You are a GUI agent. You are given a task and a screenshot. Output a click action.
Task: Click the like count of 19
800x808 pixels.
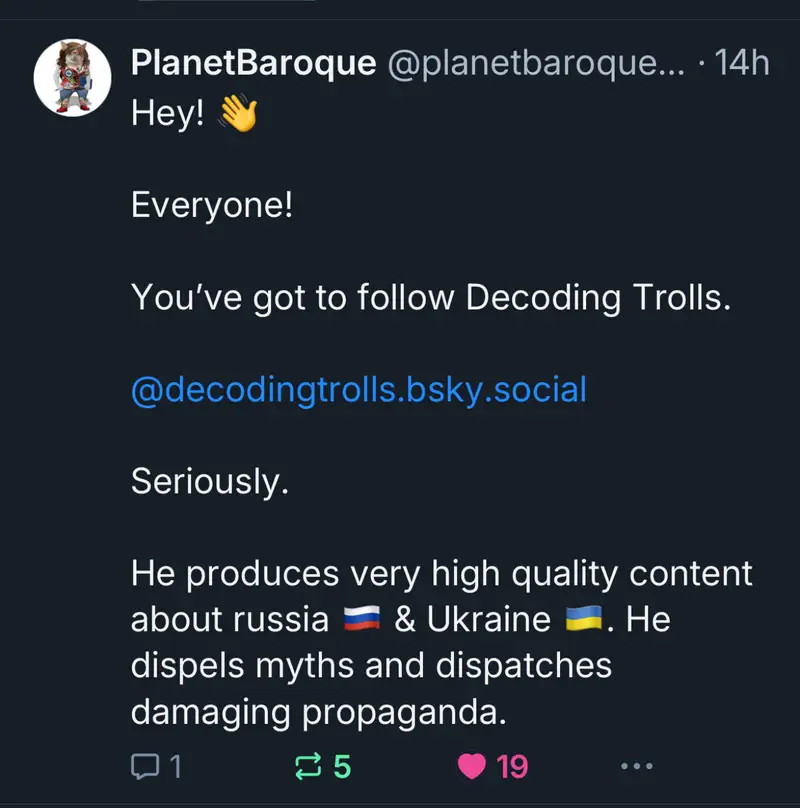coord(512,767)
